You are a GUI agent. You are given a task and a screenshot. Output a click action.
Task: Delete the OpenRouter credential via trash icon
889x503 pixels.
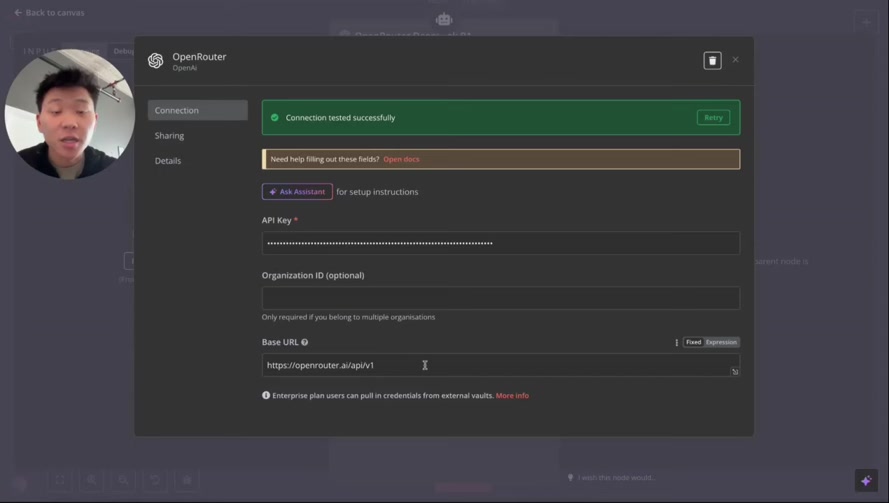pos(712,61)
